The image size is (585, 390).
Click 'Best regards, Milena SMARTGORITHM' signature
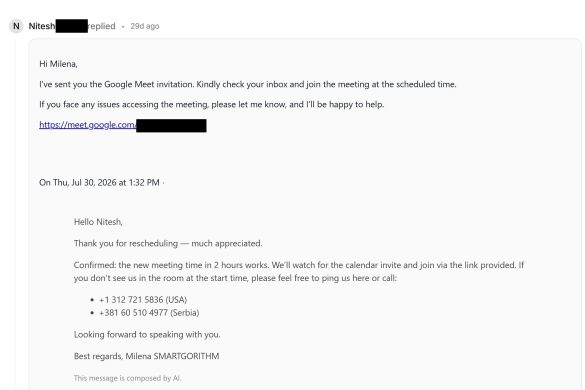click(147, 356)
